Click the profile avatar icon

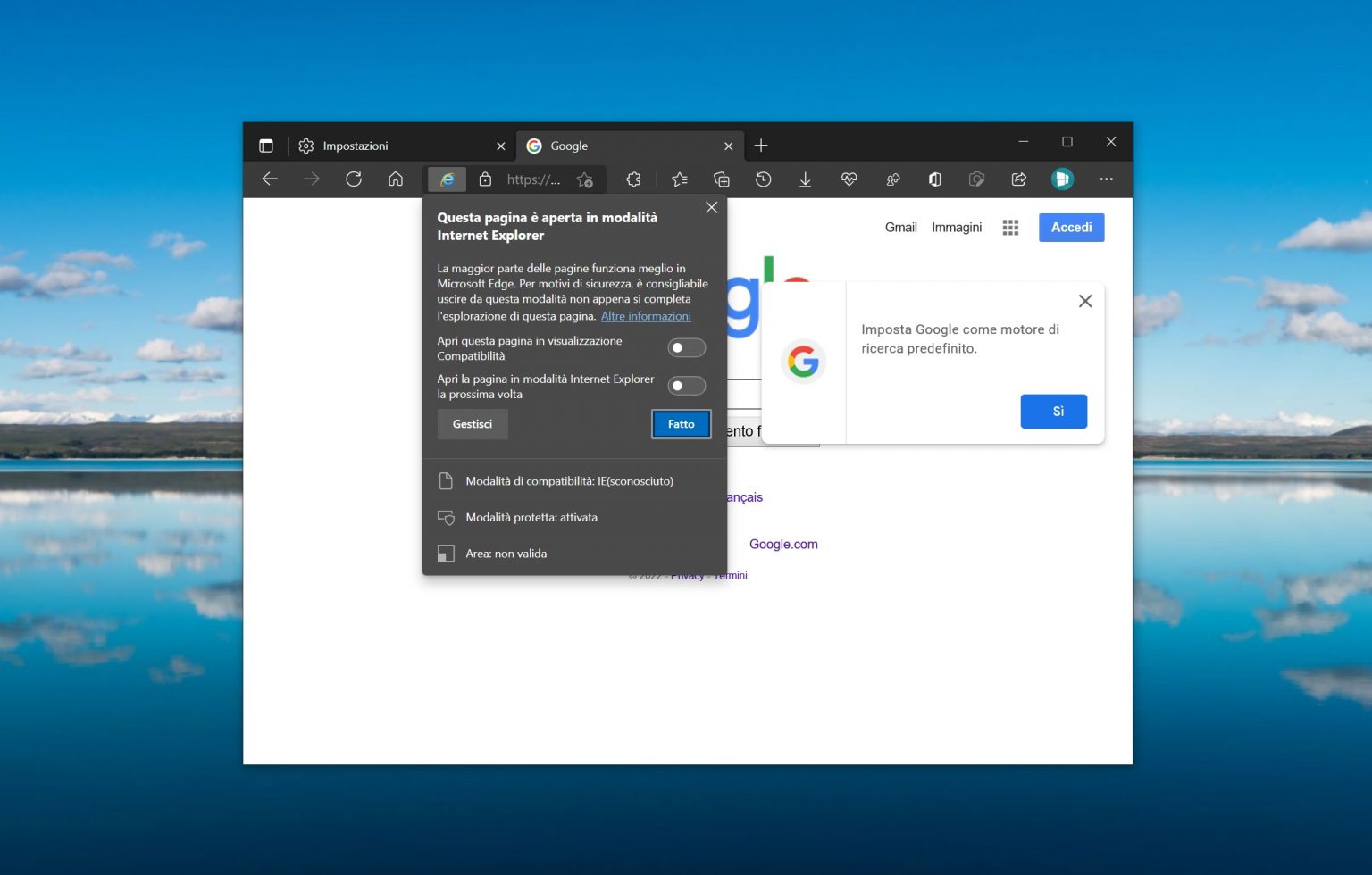pos(1062,179)
